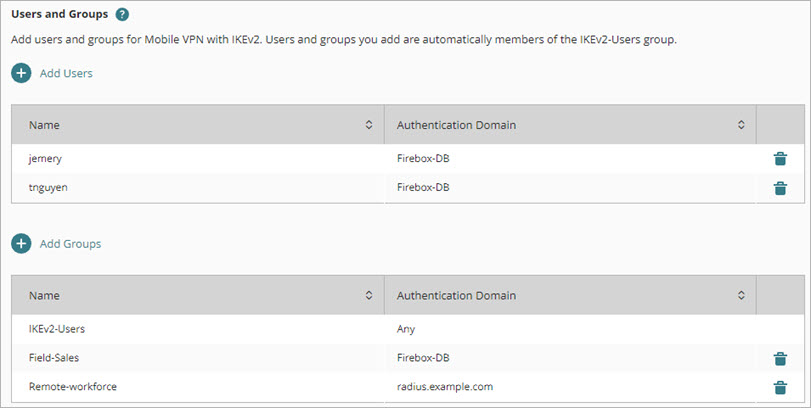Select the jemery user row
811x408 pixels.
click(x=46, y=158)
